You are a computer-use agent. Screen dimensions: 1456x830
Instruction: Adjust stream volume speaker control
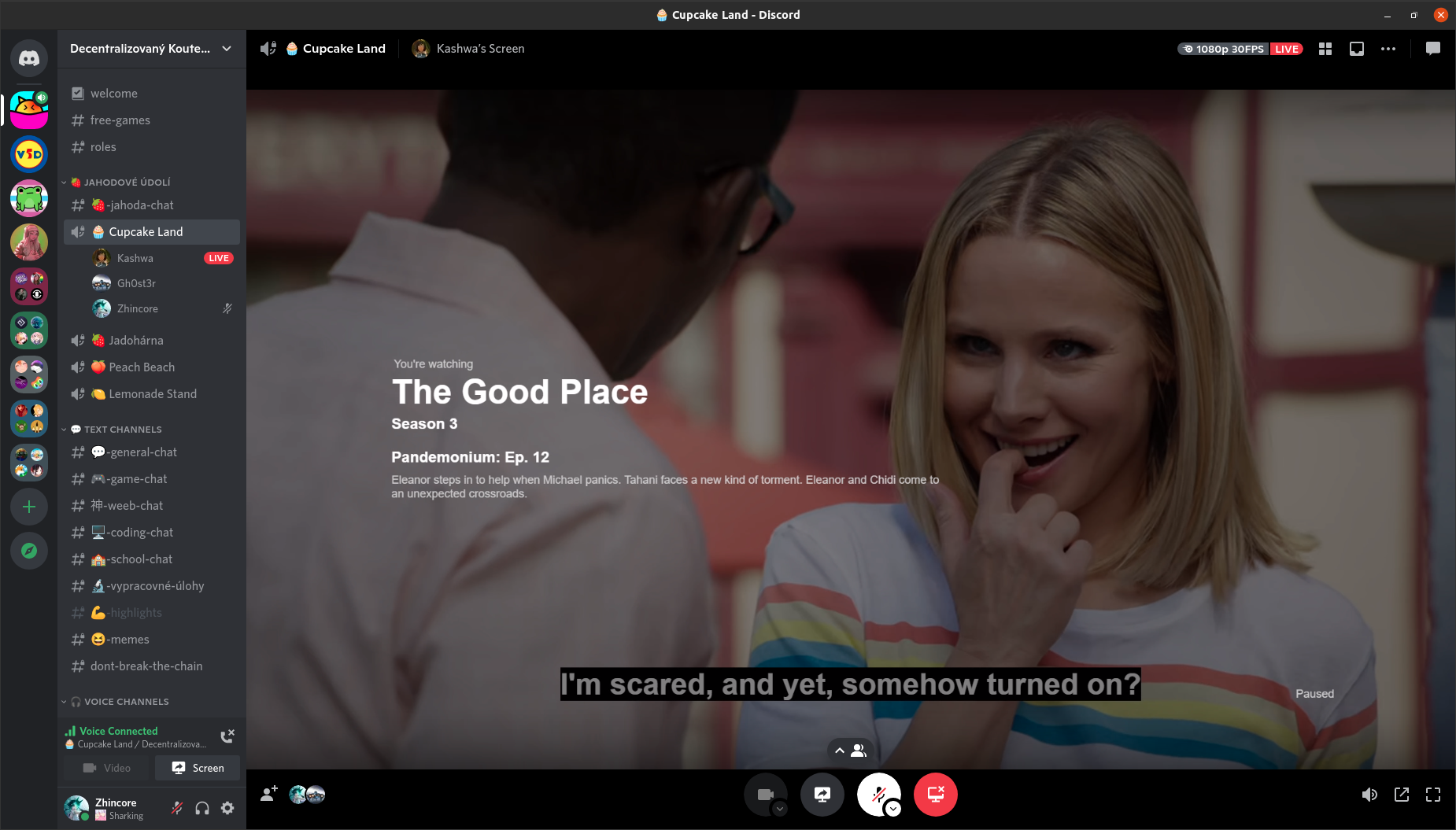(1369, 795)
